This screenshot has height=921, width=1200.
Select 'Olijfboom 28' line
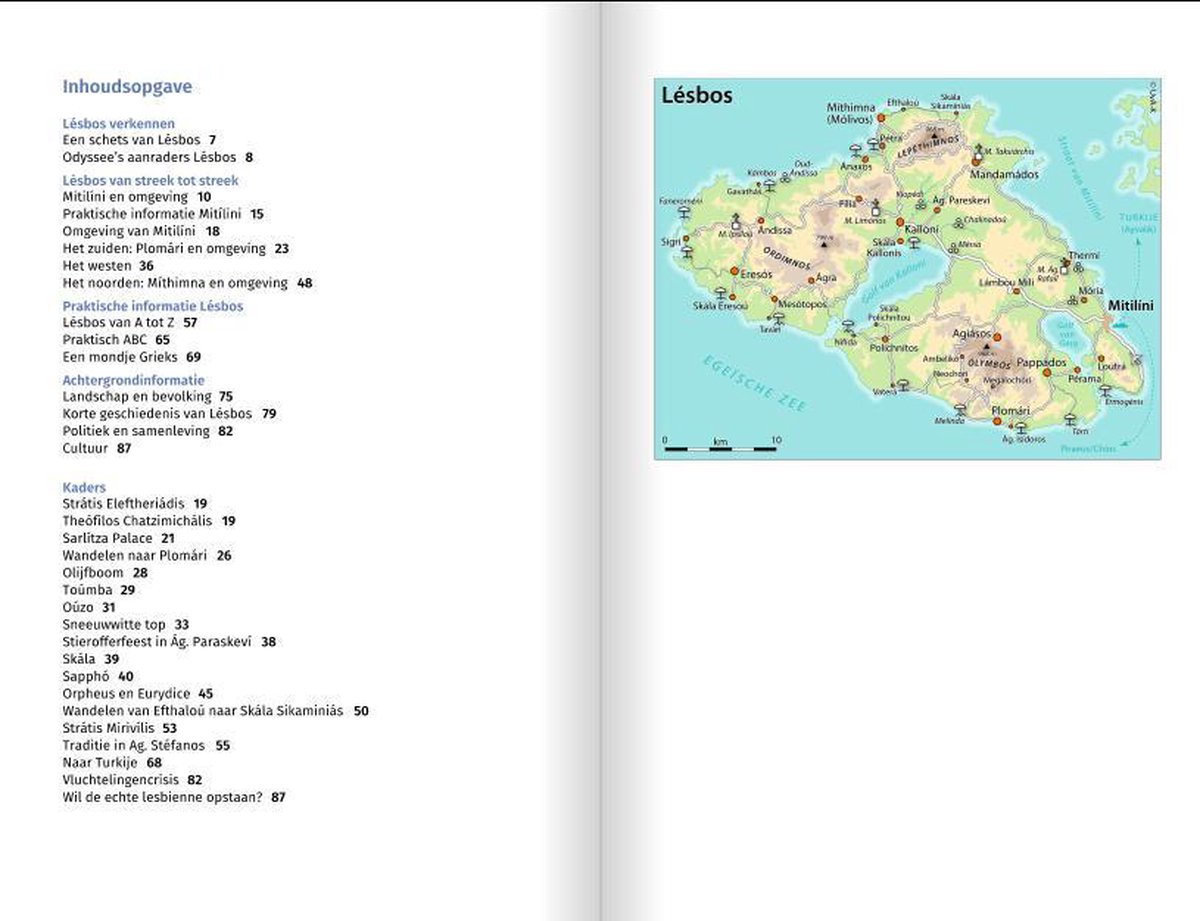[105, 573]
